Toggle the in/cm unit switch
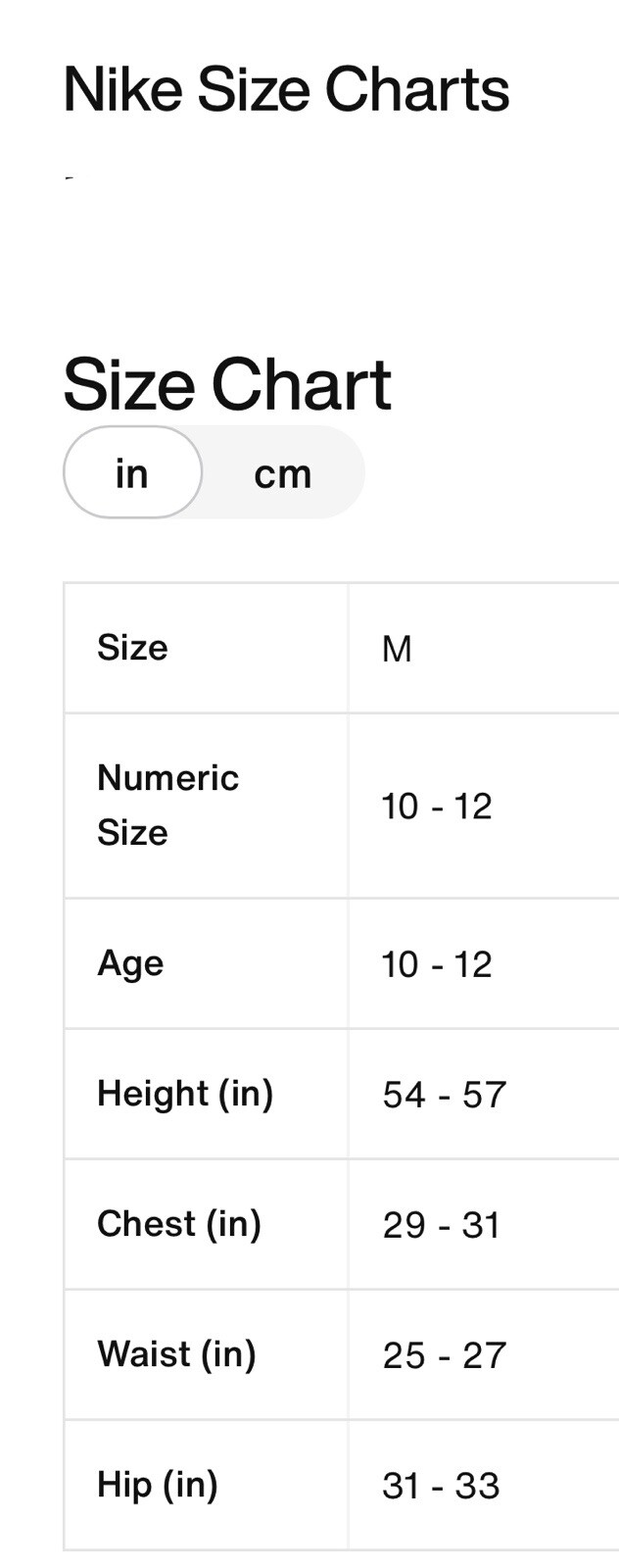This screenshot has width=619, height=1568. pyautogui.click(x=214, y=472)
